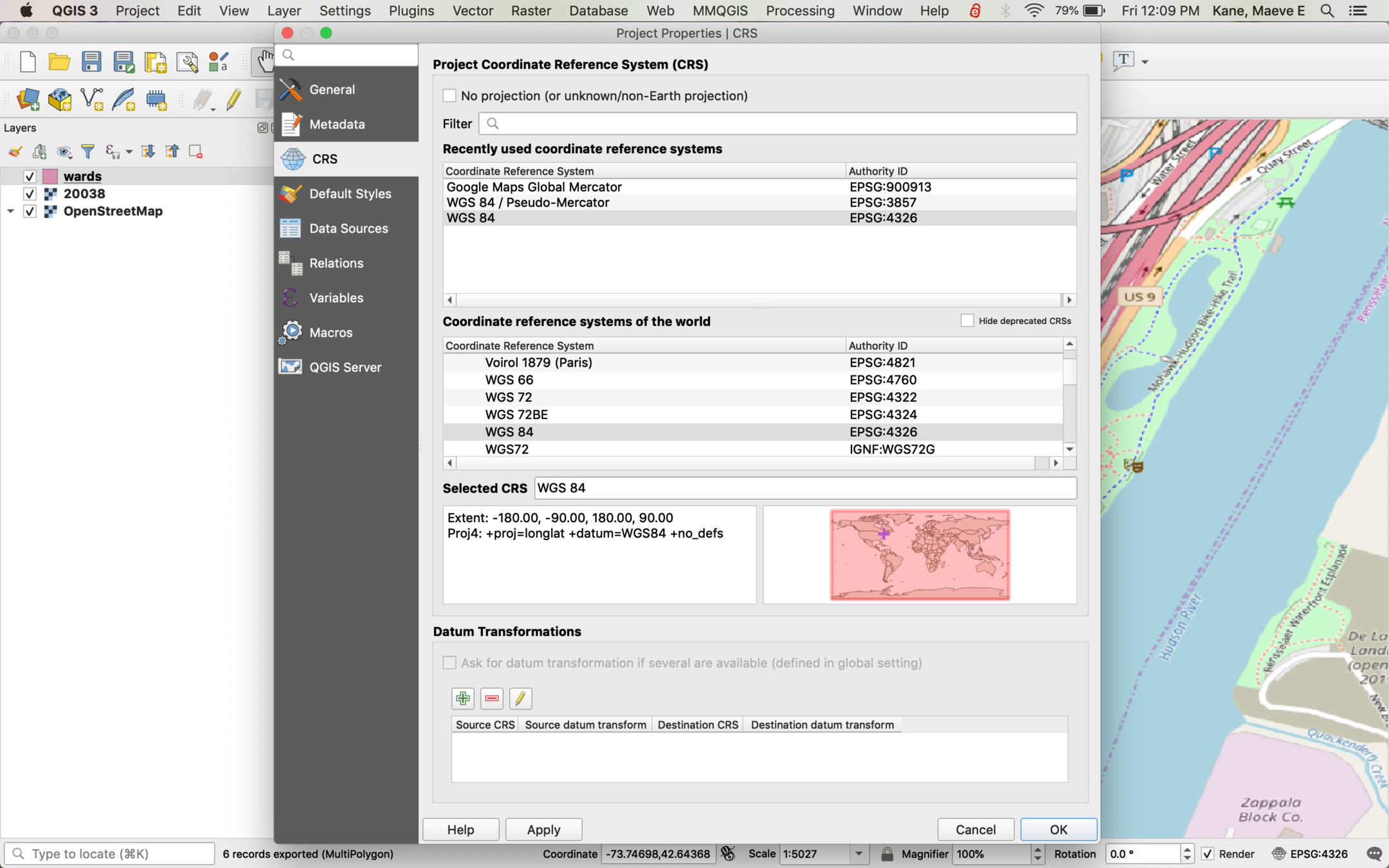Switch to the Data Sources section
Image resolution: width=1389 pixels, height=868 pixels.
click(x=348, y=228)
